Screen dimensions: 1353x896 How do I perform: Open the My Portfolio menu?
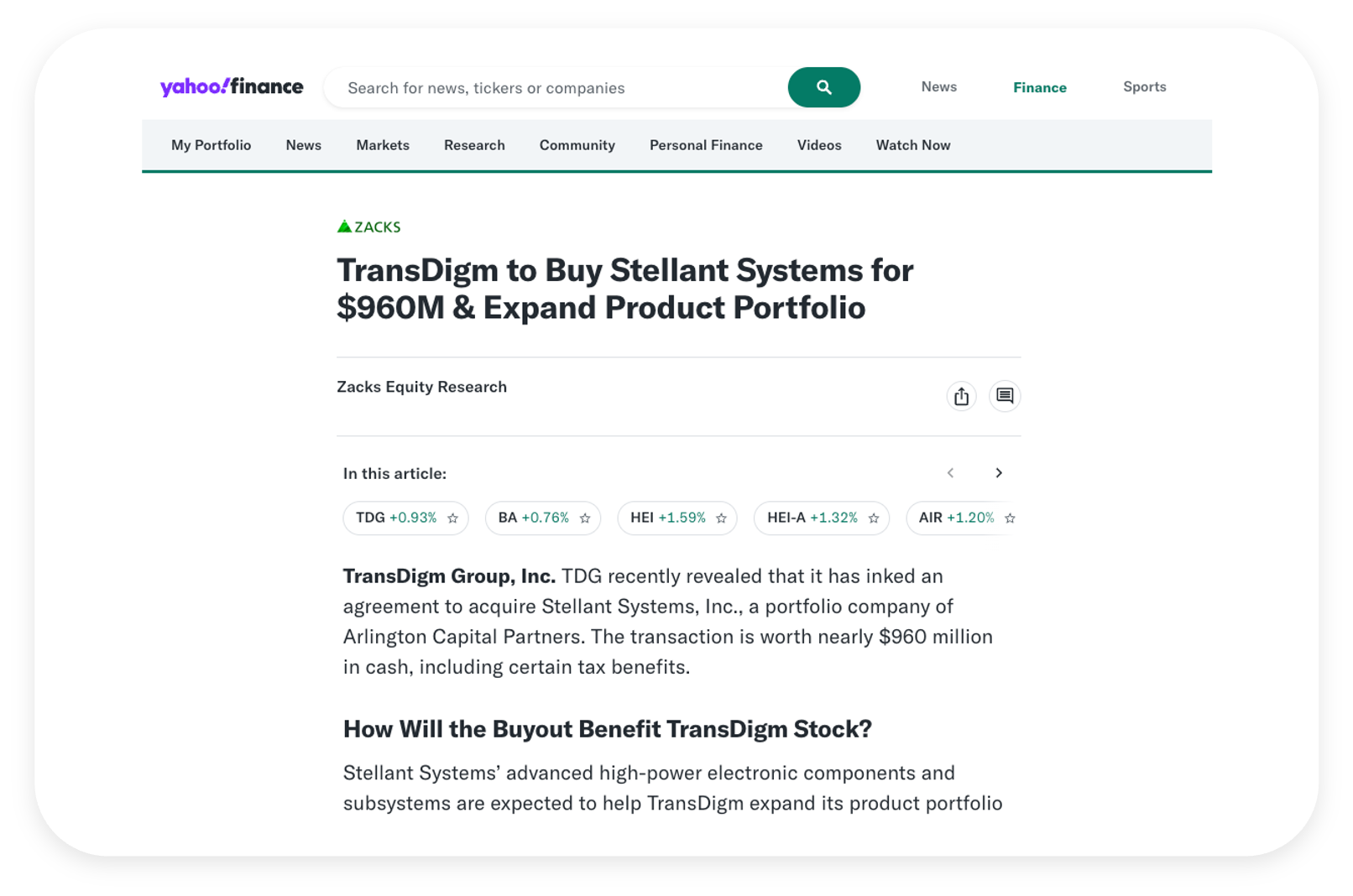211,145
